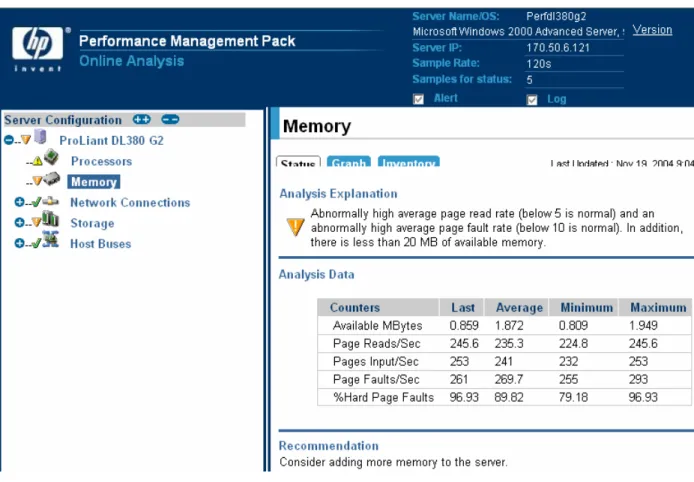This screenshot has width=694, height=482.
Task: Select Processors in server tree
Action: pos(101,161)
